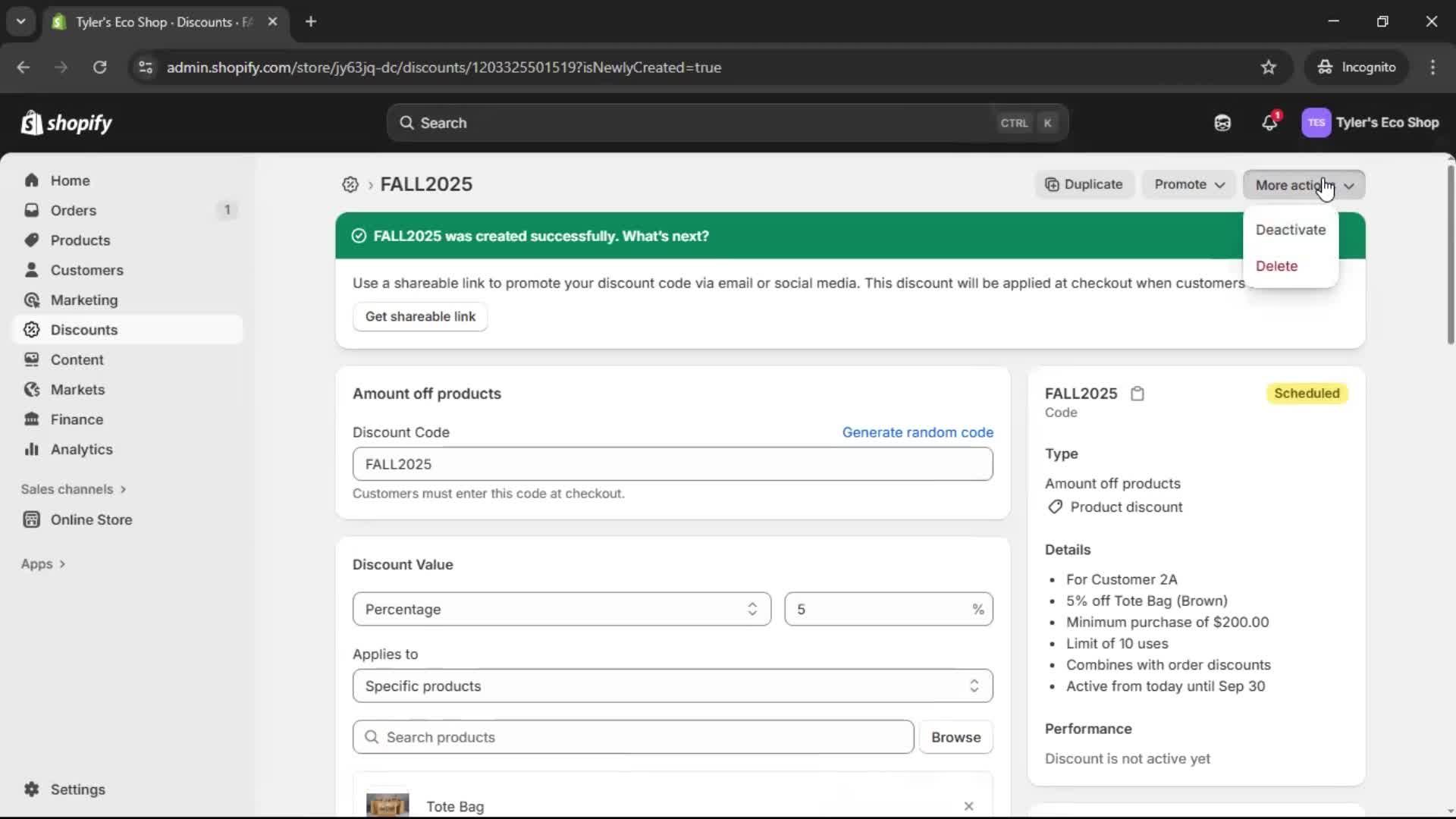
Task: Select Deactivate from the open menu
Action: tap(1291, 230)
